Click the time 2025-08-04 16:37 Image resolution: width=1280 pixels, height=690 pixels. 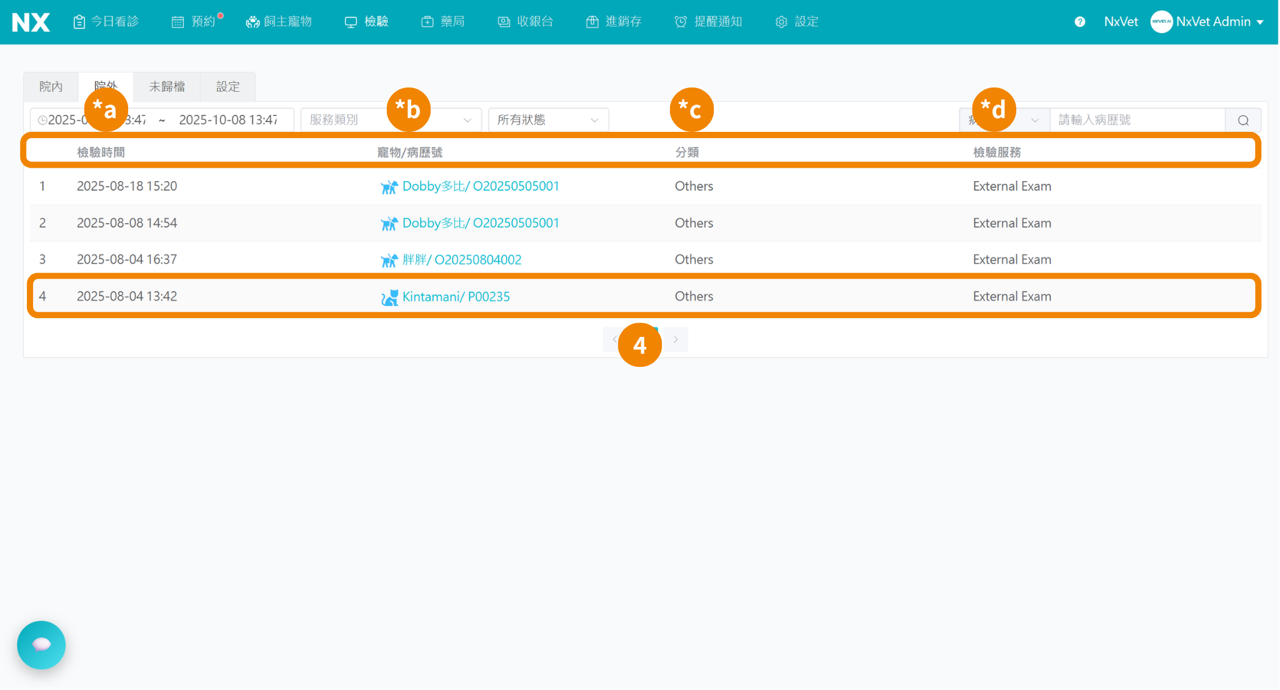[x=127, y=260]
